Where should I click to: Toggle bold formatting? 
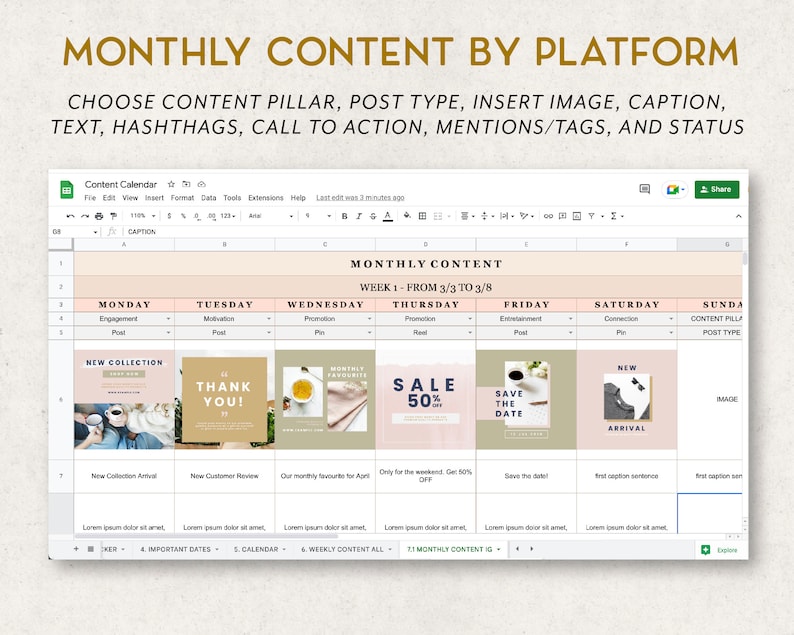pyautogui.click(x=344, y=216)
